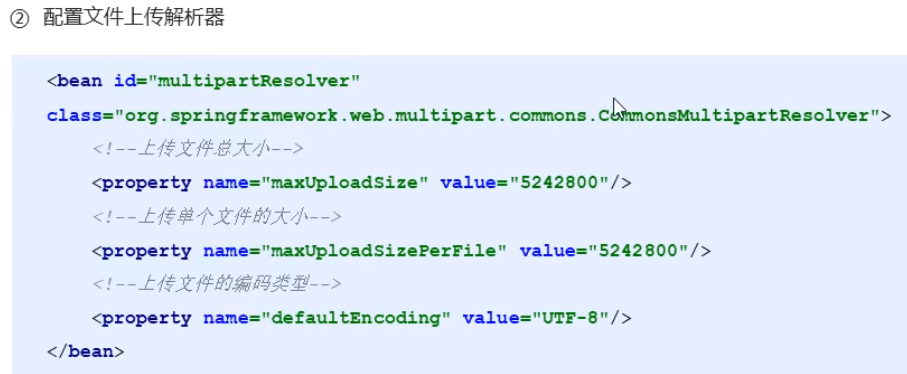
Task: Click the <property tag on the maxUploadSizePerFile line
Action: pos(142,251)
